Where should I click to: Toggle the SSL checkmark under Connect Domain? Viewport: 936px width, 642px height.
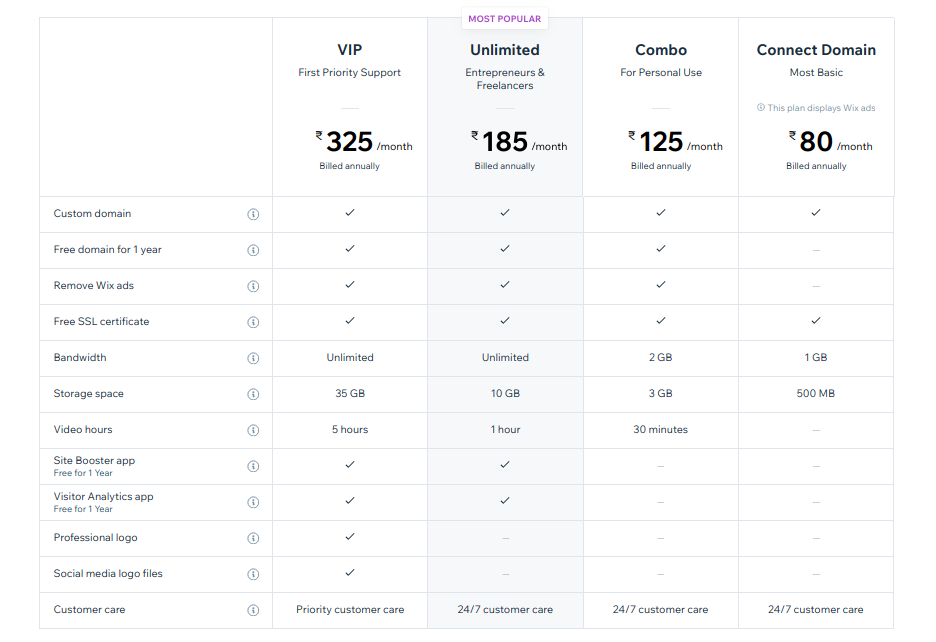(x=815, y=321)
